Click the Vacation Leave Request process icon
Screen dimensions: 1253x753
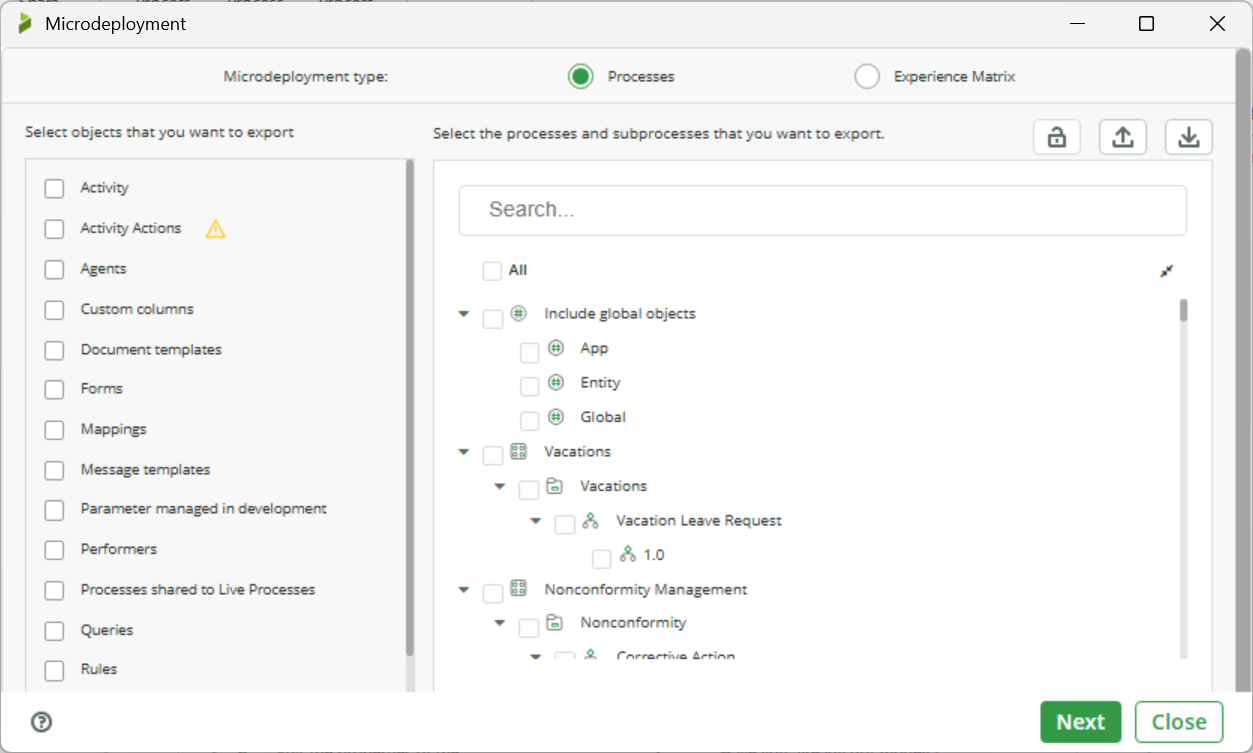[590, 520]
